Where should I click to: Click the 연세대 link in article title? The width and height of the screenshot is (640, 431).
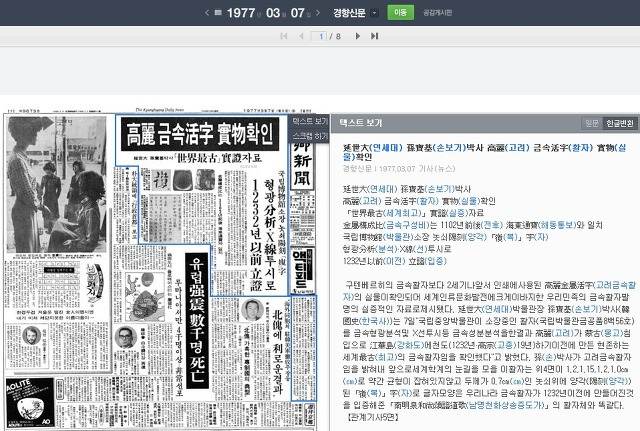click(384, 148)
